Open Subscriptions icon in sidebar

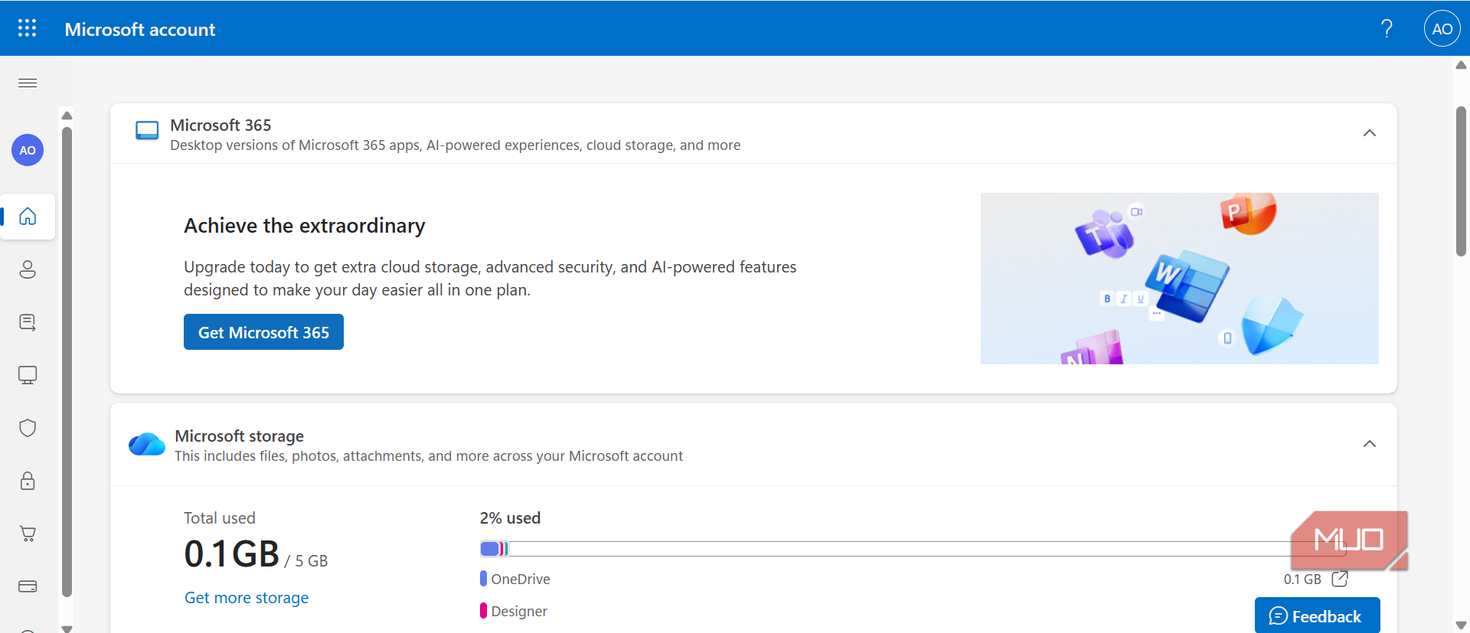28,322
